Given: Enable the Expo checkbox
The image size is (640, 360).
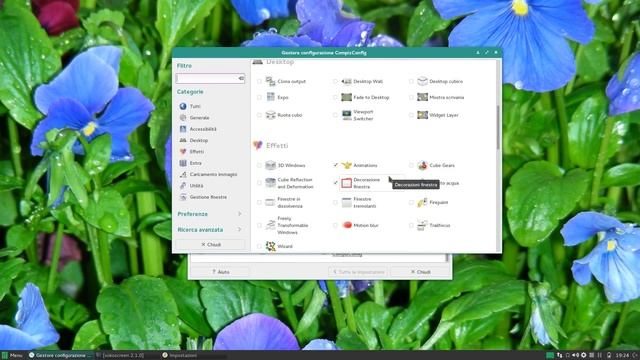Looking at the screenshot, I should (x=259, y=98).
